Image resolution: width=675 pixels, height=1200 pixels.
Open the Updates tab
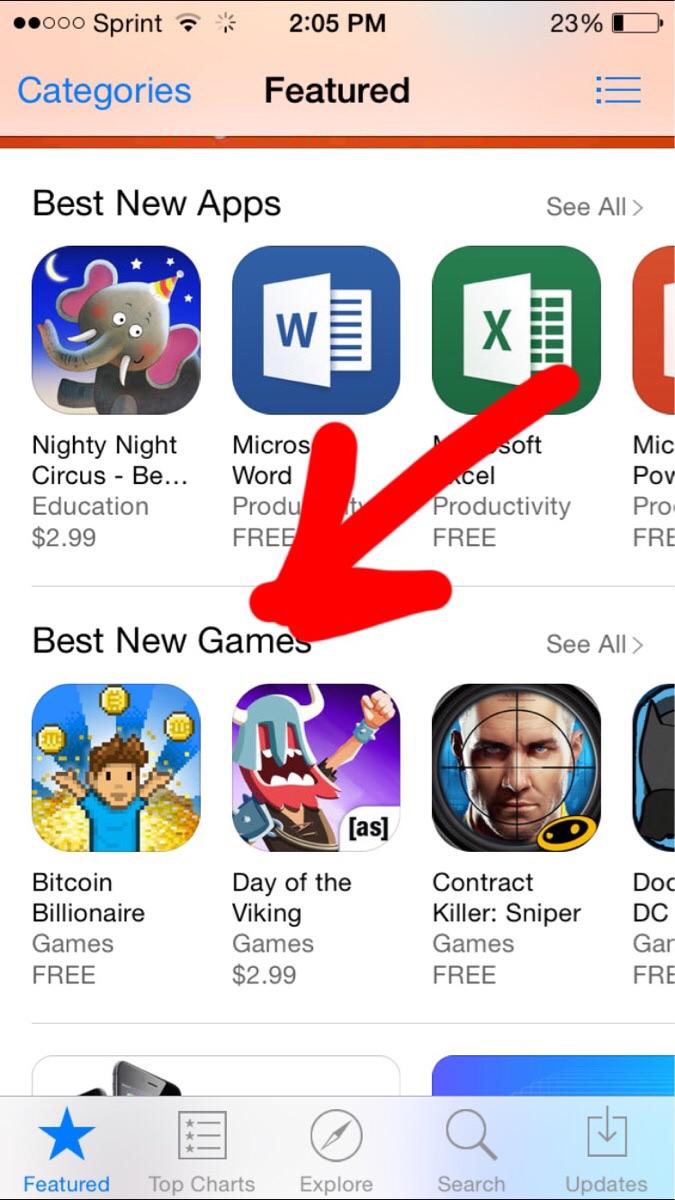click(606, 1150)
